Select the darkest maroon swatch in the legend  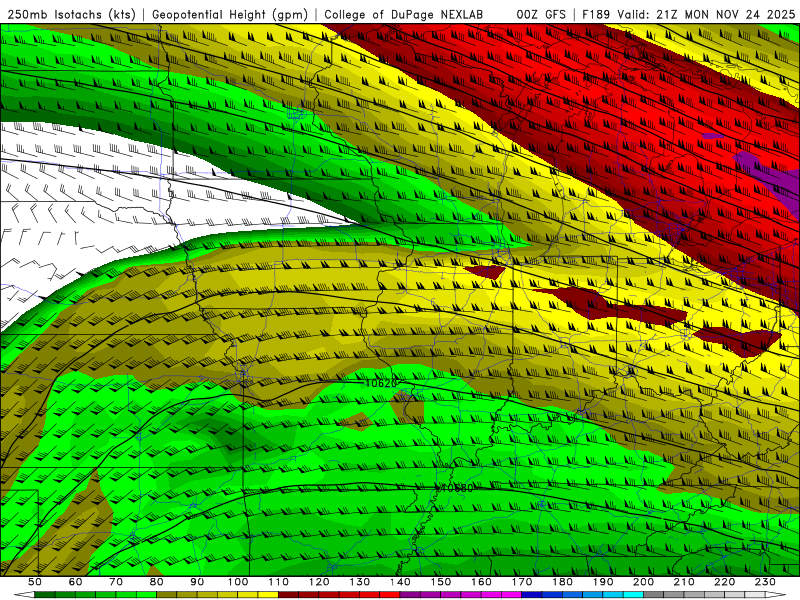[288, 594]
